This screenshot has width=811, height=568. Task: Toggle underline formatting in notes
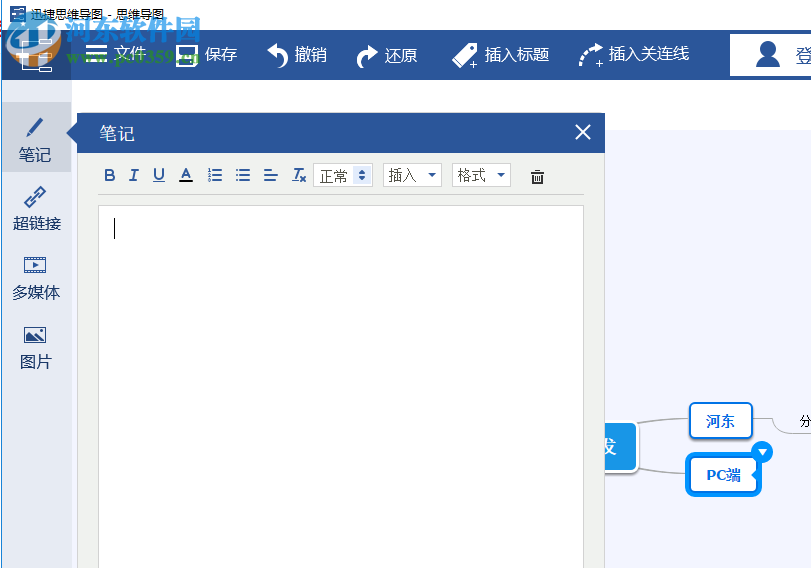pos(159,175)
